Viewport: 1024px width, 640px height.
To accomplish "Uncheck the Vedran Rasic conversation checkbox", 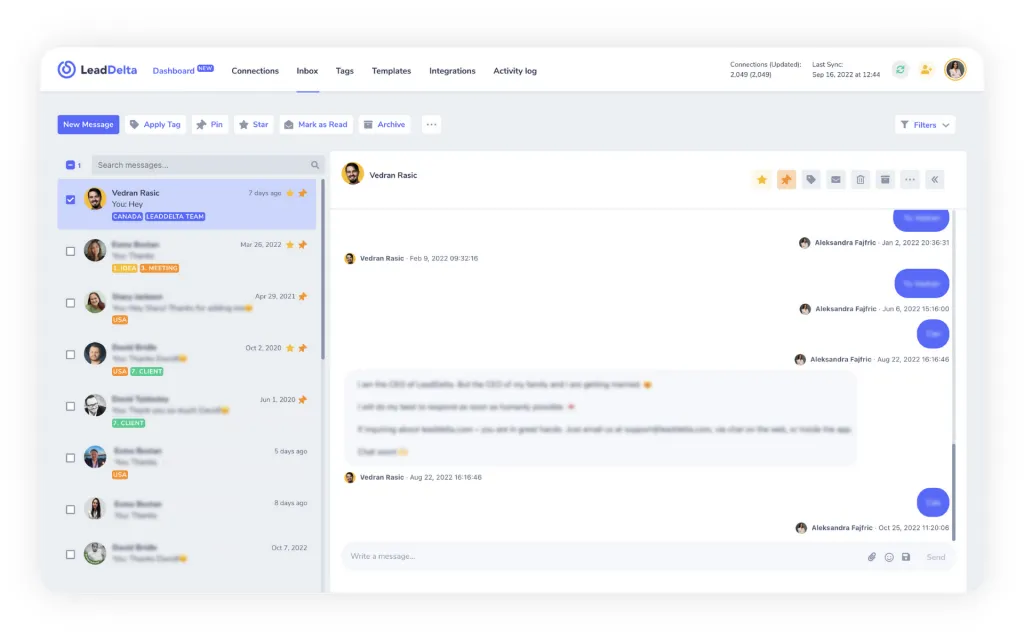I will click(x=71, y=200).
